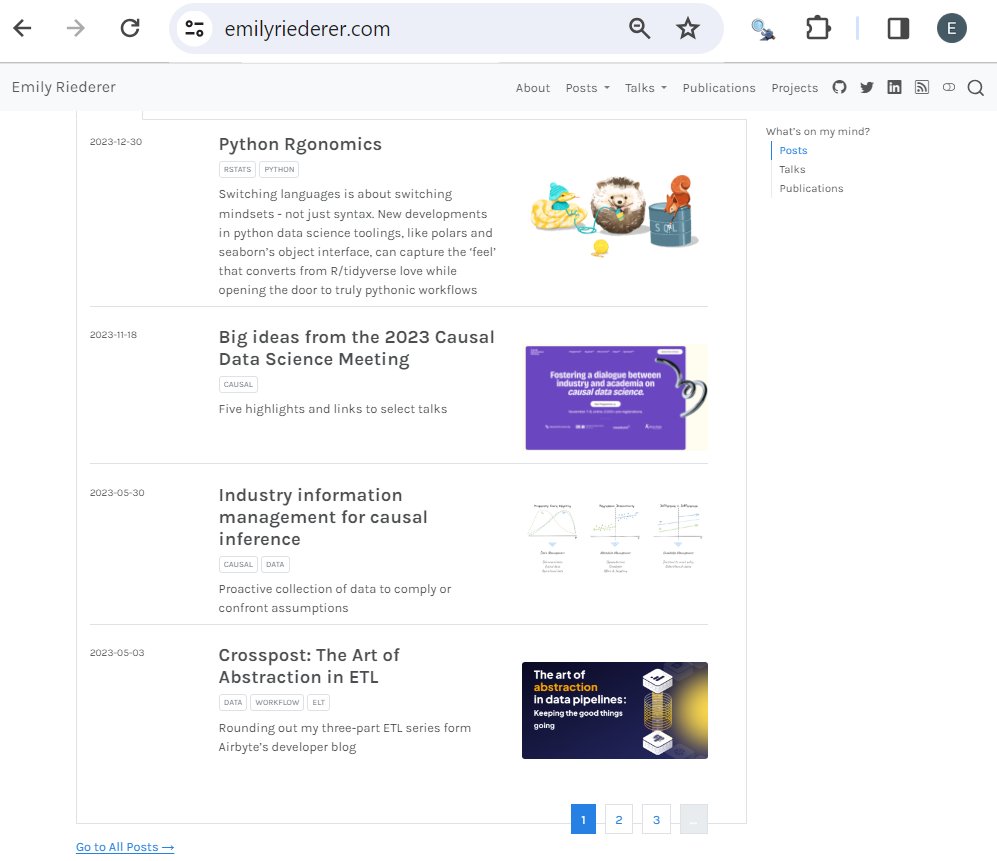Open RSS feed icon in navbar
The height and width of the screenshot is (861, 997).
[x=921, y=88]
